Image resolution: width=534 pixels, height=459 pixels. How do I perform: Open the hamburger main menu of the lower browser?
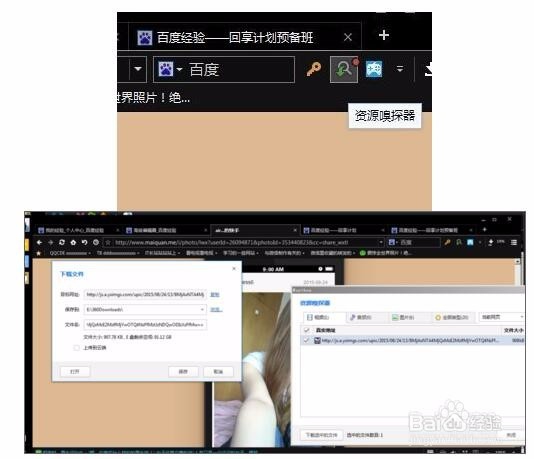[x=514, y=242]
